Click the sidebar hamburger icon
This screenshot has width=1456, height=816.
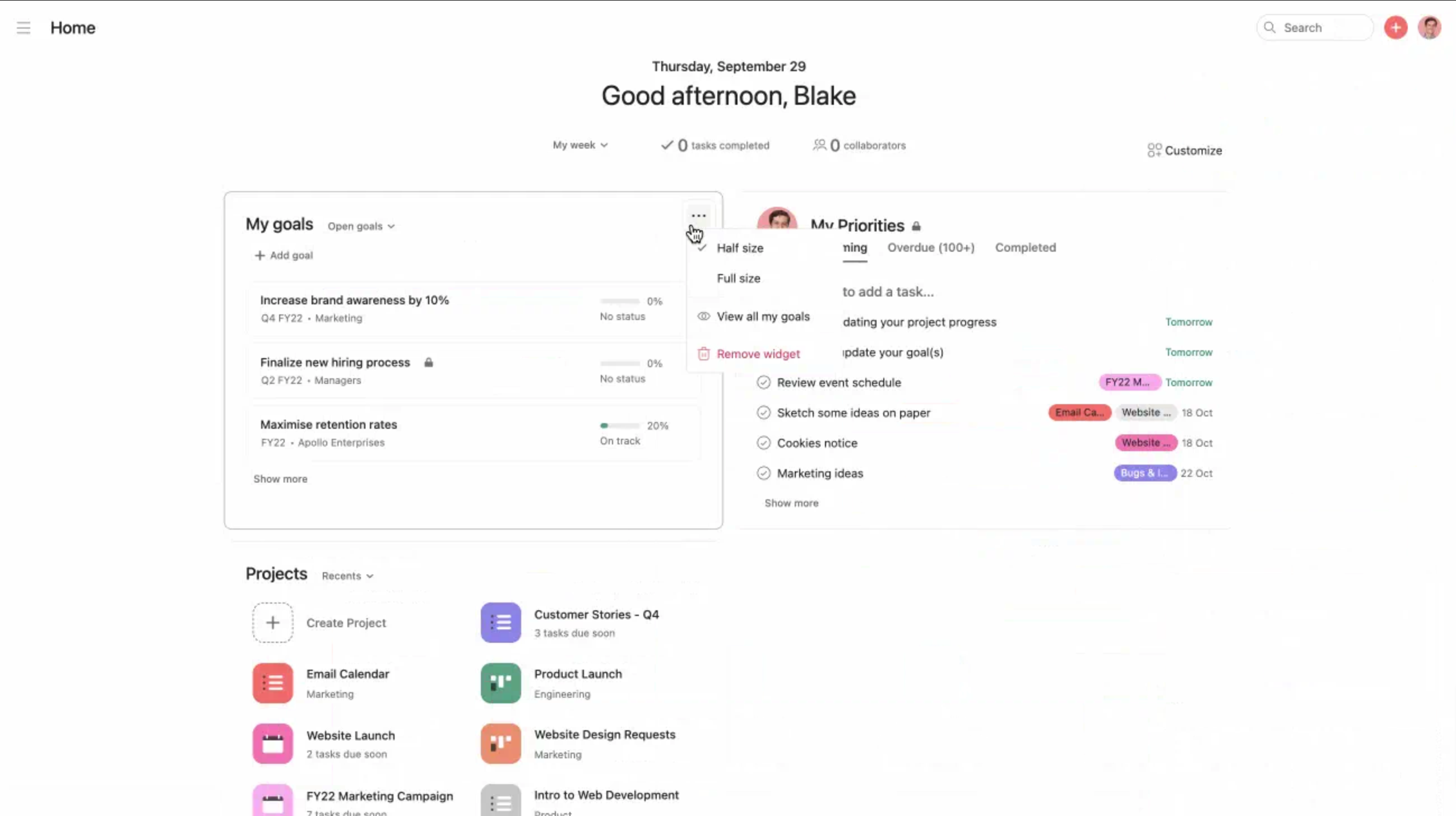(x=24, y=27)
